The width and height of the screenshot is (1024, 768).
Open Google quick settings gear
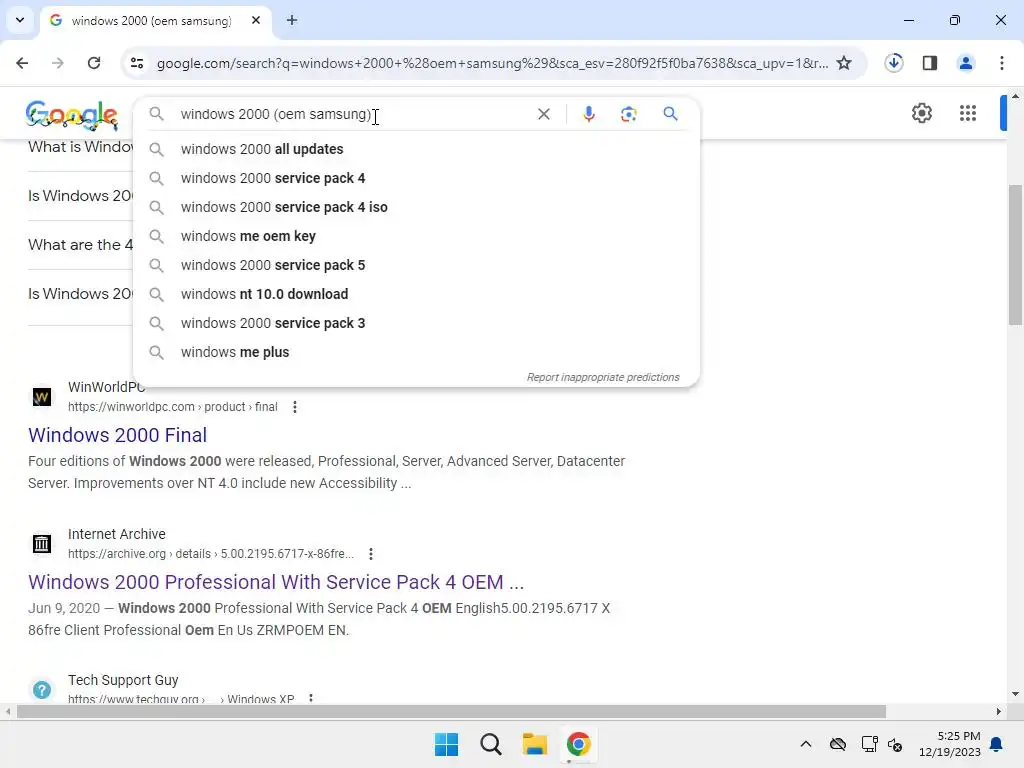coord(921,113)
